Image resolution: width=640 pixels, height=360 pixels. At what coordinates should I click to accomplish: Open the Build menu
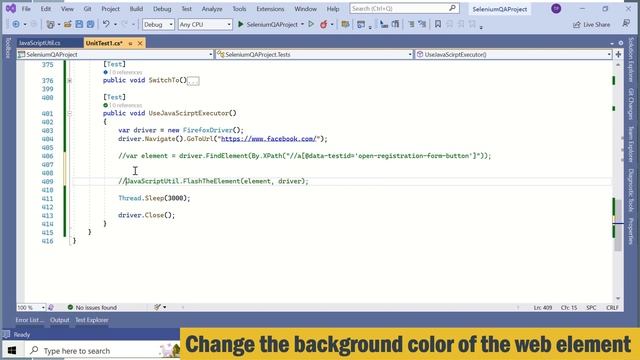[x=136, y=9]
